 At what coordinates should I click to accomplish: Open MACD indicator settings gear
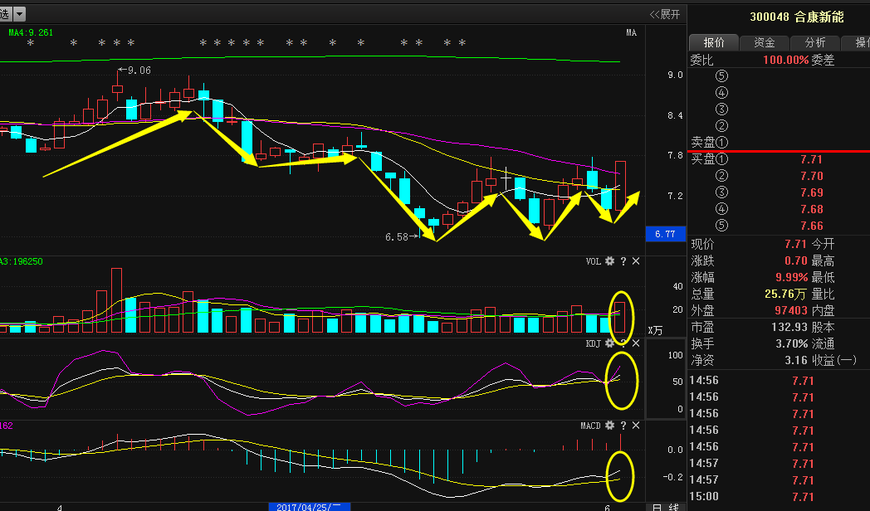610,425
